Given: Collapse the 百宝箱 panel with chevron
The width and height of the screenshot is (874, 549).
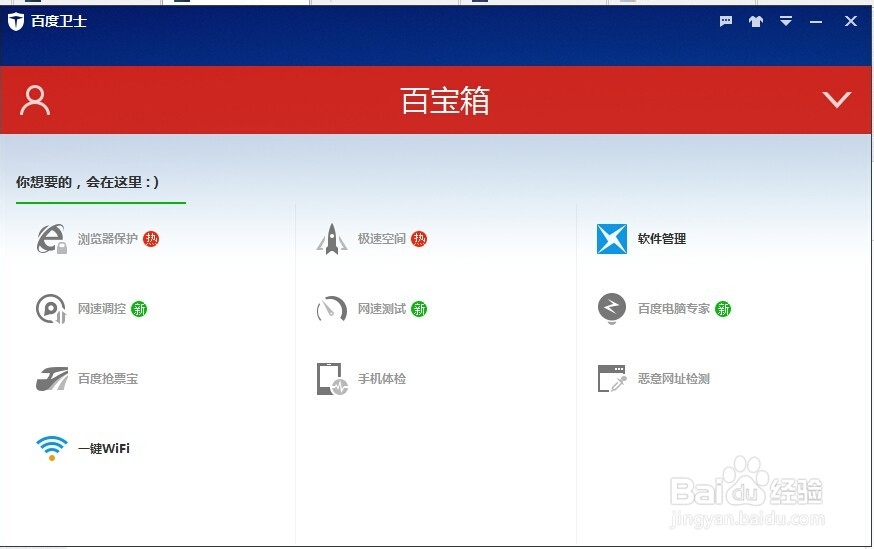Looking at the screenshot, I should pyautogui.click(x=837, y=100).
